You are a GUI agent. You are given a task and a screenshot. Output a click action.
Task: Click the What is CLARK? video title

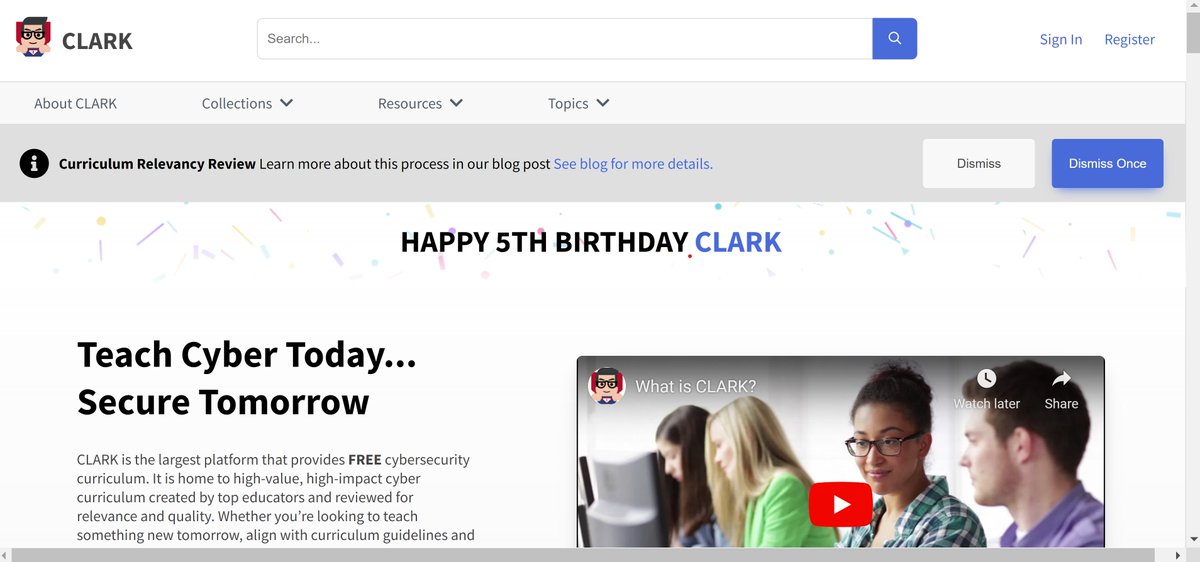click(696, 386)
